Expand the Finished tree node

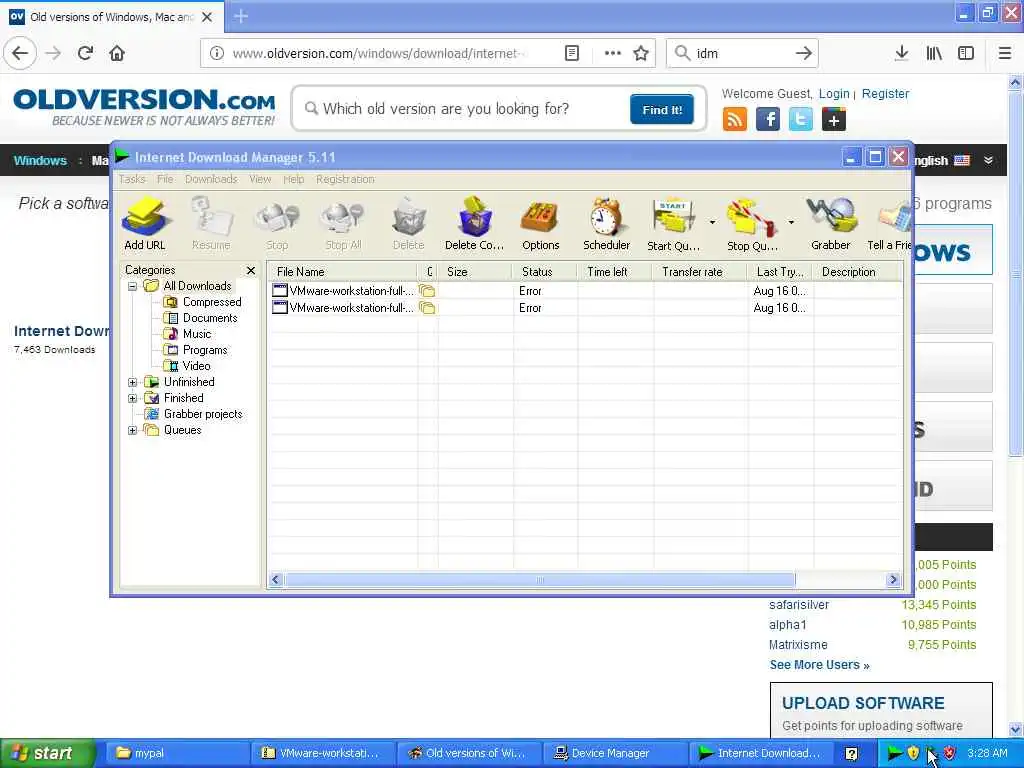point(133,398)
